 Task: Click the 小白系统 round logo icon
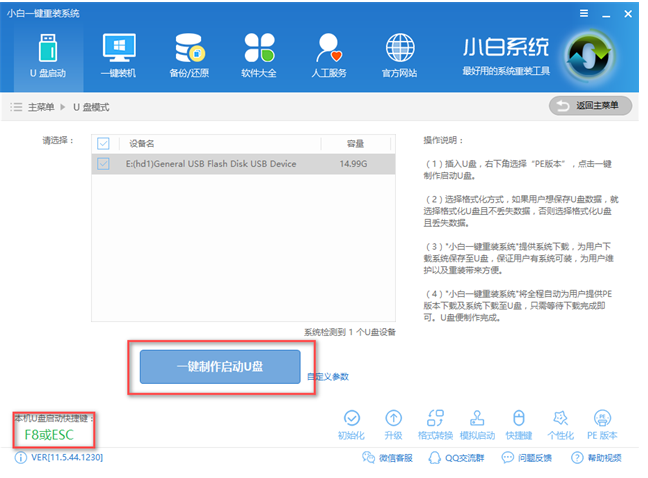click(x=589, y=55)
